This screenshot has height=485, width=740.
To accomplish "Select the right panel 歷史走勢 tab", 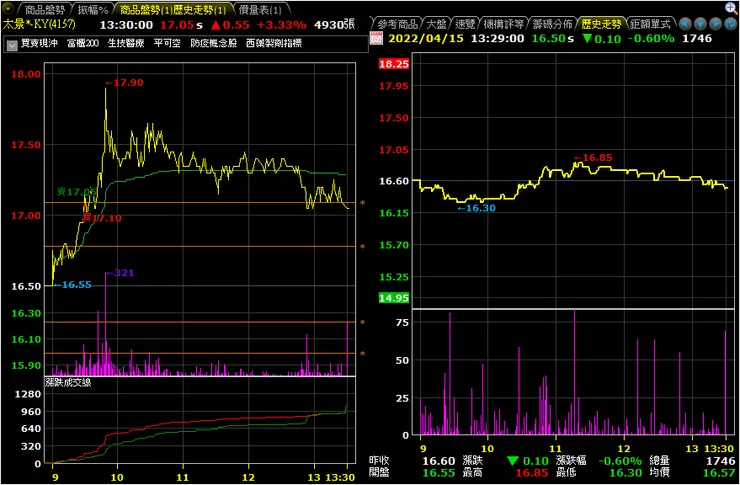I will pyautogui.click(x=600, y=24).
